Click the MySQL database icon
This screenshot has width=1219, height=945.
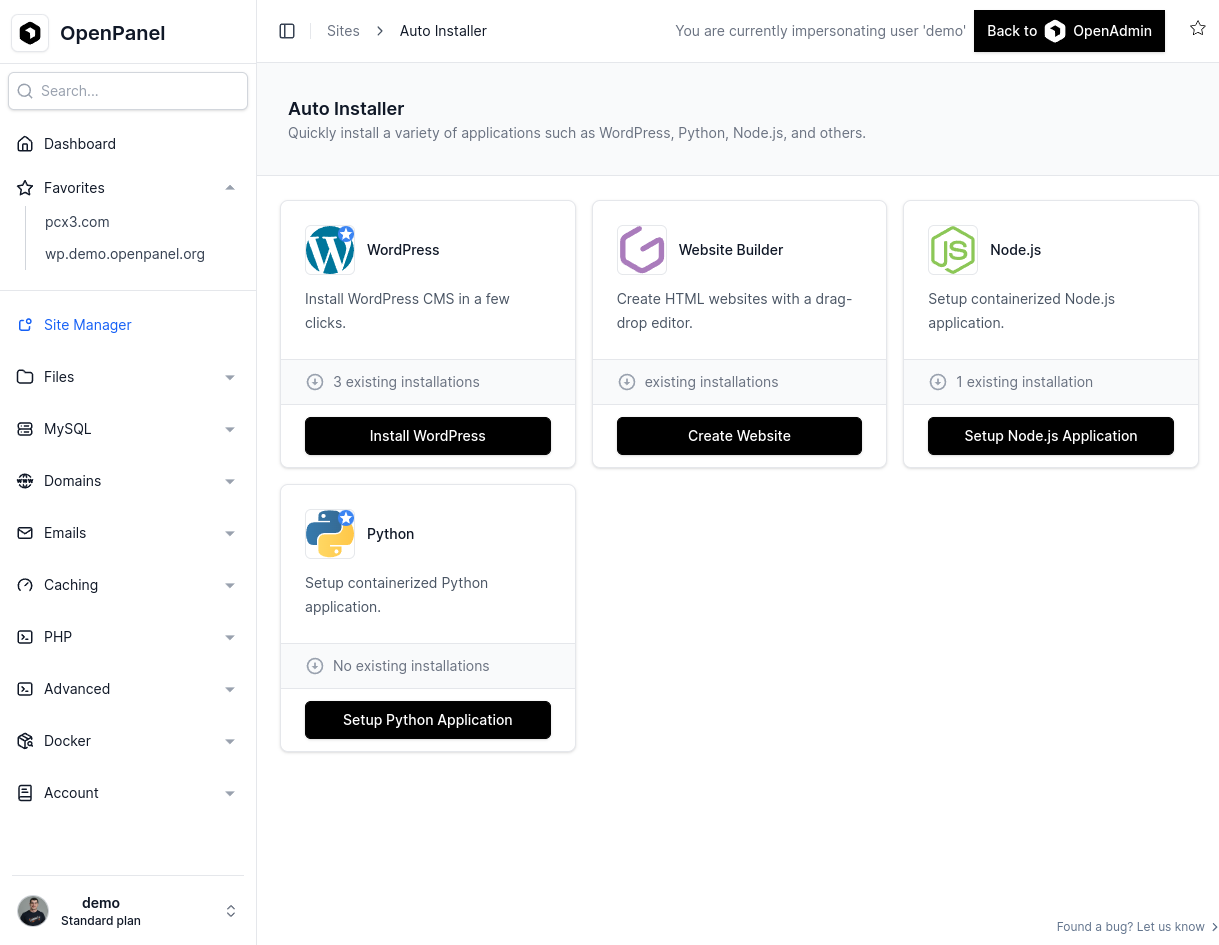pyautogui.click(x=25, y=429)
